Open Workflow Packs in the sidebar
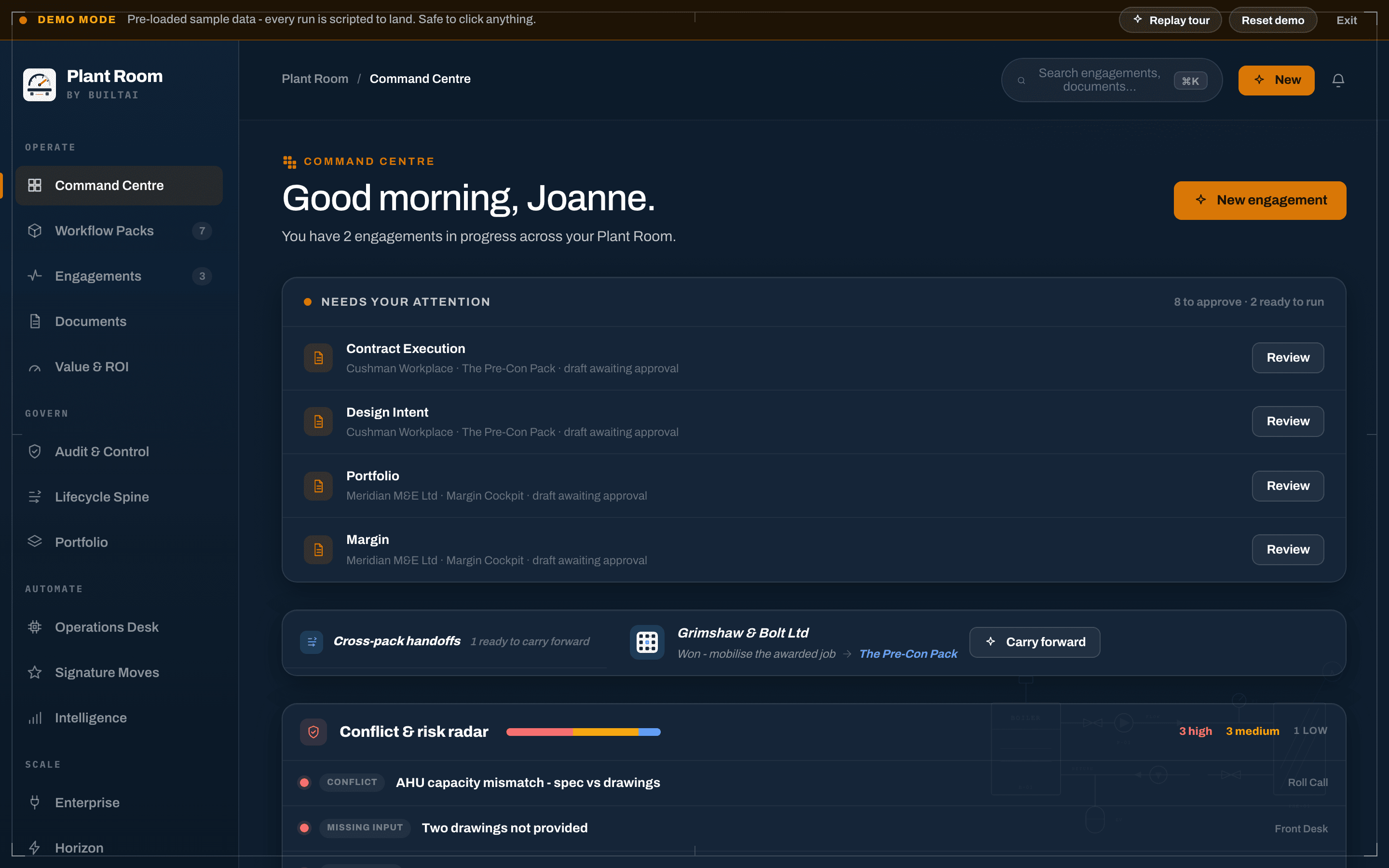Image resolution: width=1389 pixels, height=868 pixels. pos(119,231)
